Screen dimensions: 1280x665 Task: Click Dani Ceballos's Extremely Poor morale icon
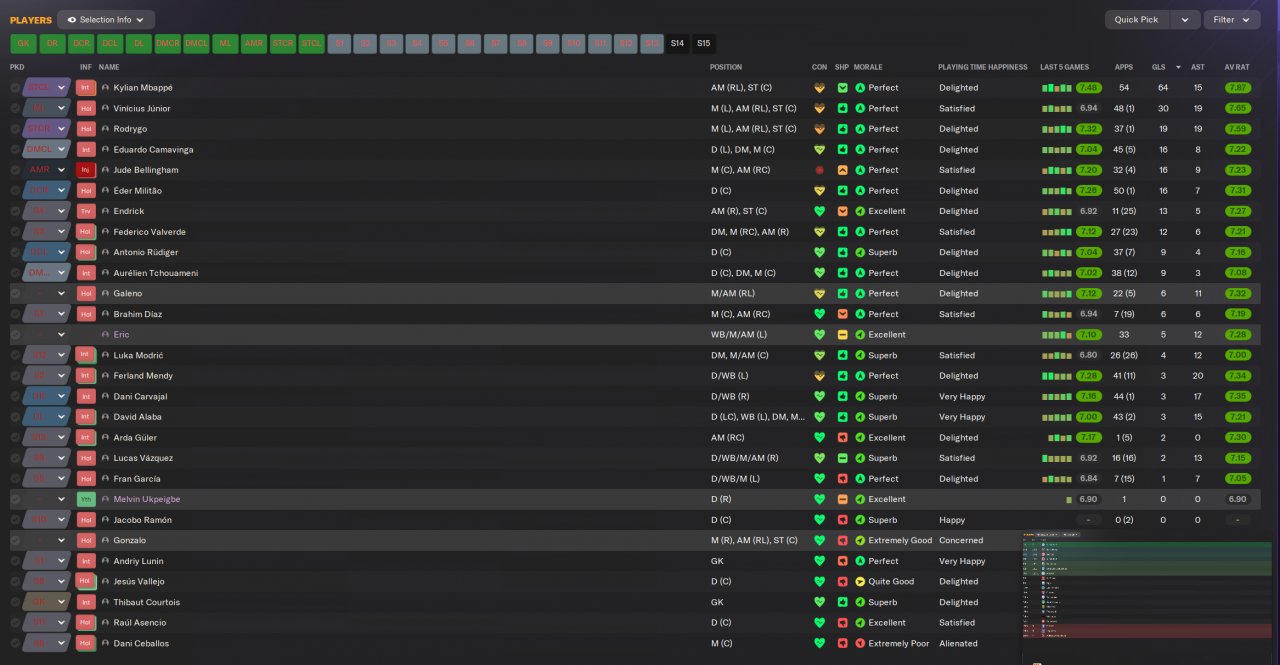[861, 643]
